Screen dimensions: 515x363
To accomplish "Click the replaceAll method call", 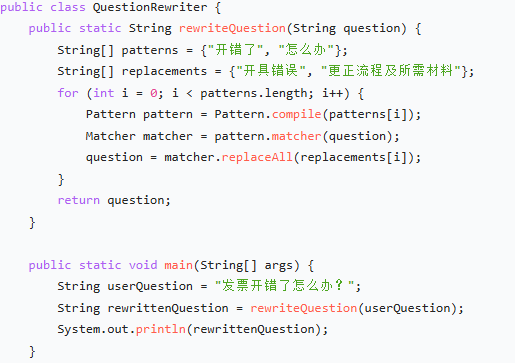I will coord(257,157).
